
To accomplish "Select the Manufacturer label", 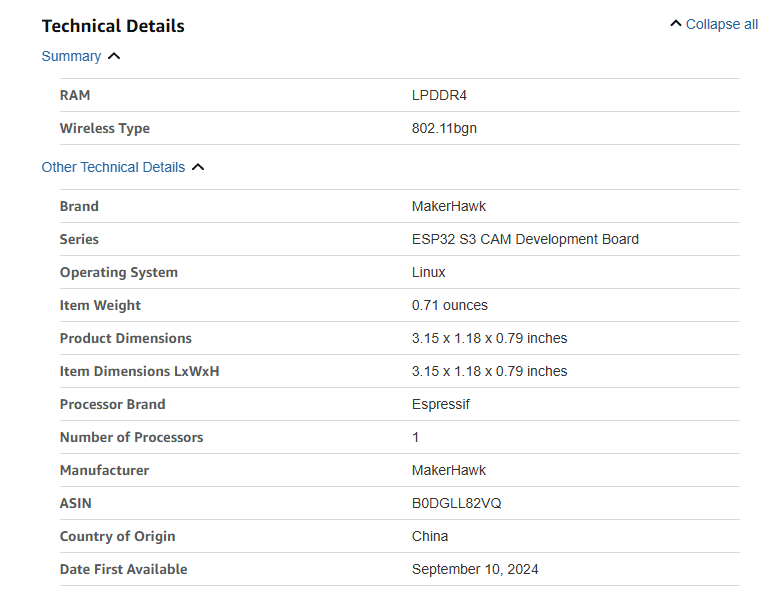I will [x=104, y=470].
